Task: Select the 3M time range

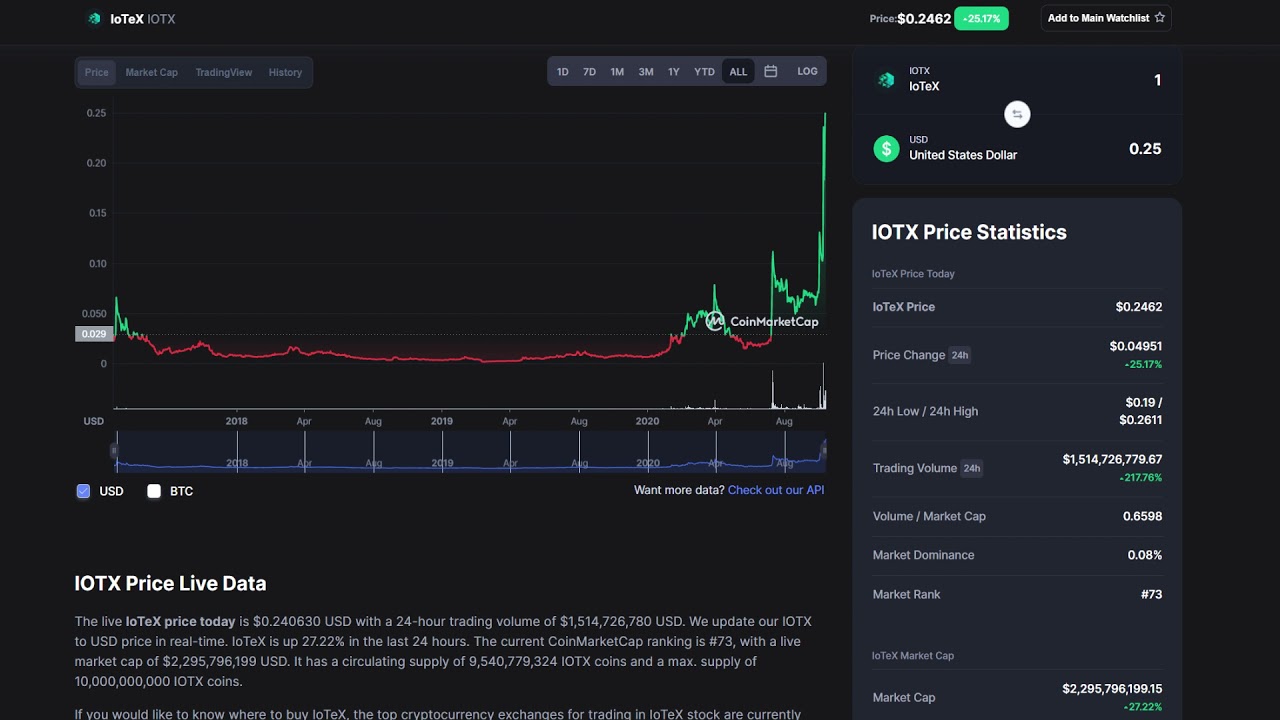Action: (646, 72)
